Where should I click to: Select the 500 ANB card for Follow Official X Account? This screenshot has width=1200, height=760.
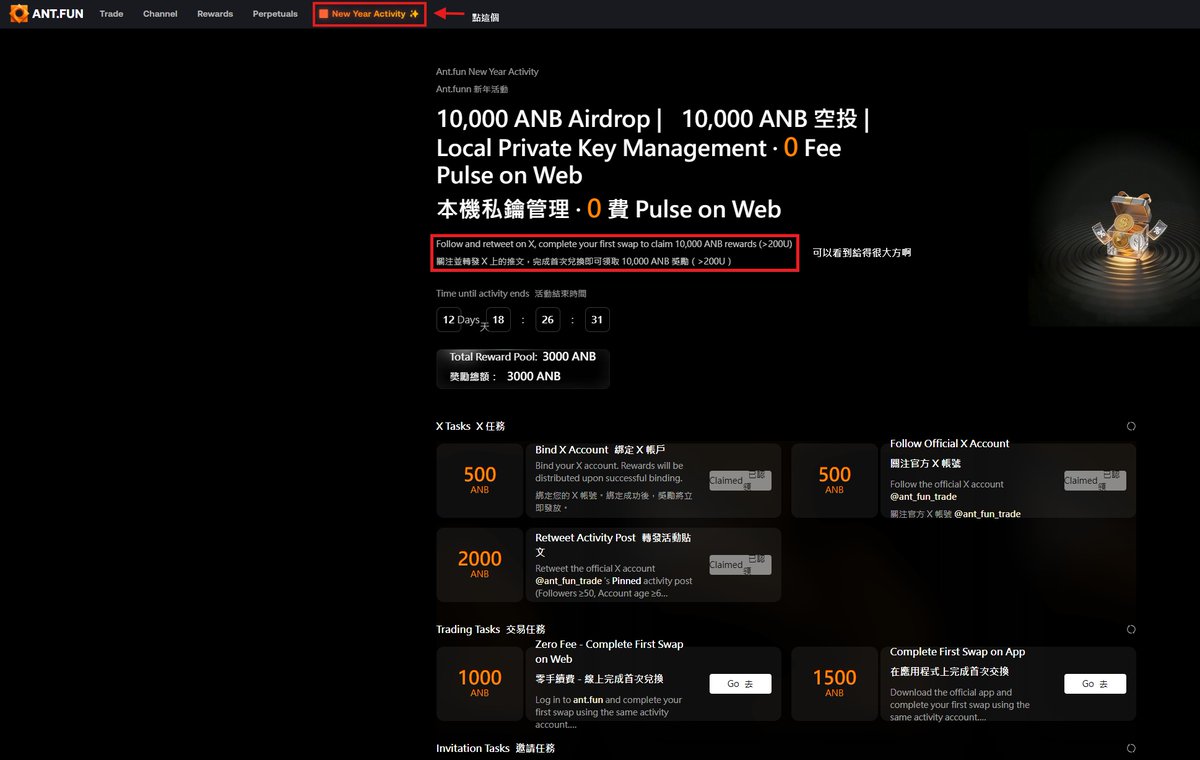(834, 480)
